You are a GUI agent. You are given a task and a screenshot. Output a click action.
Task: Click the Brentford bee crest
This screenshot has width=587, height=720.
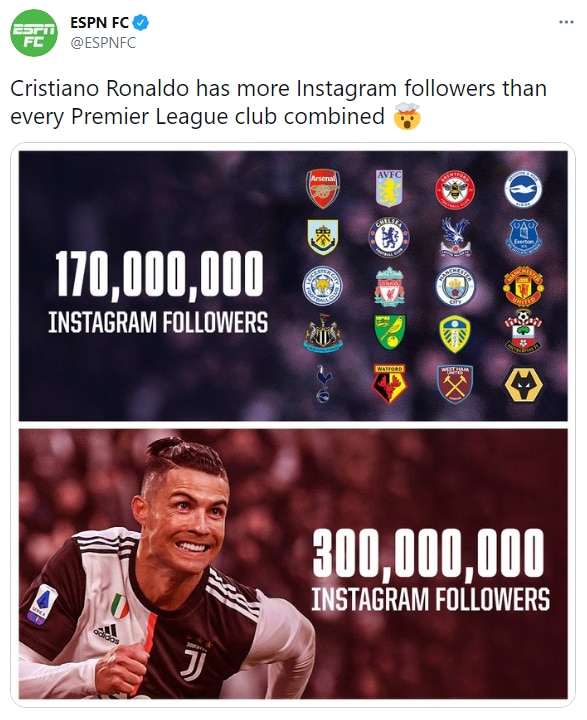pos(455,190)
